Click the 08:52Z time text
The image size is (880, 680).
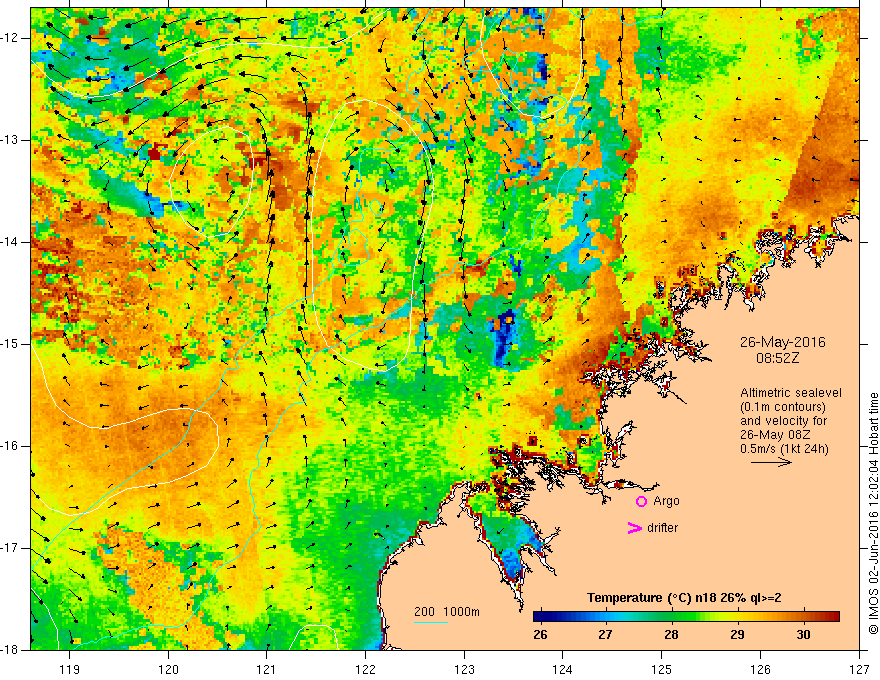(x=777, y=358)
